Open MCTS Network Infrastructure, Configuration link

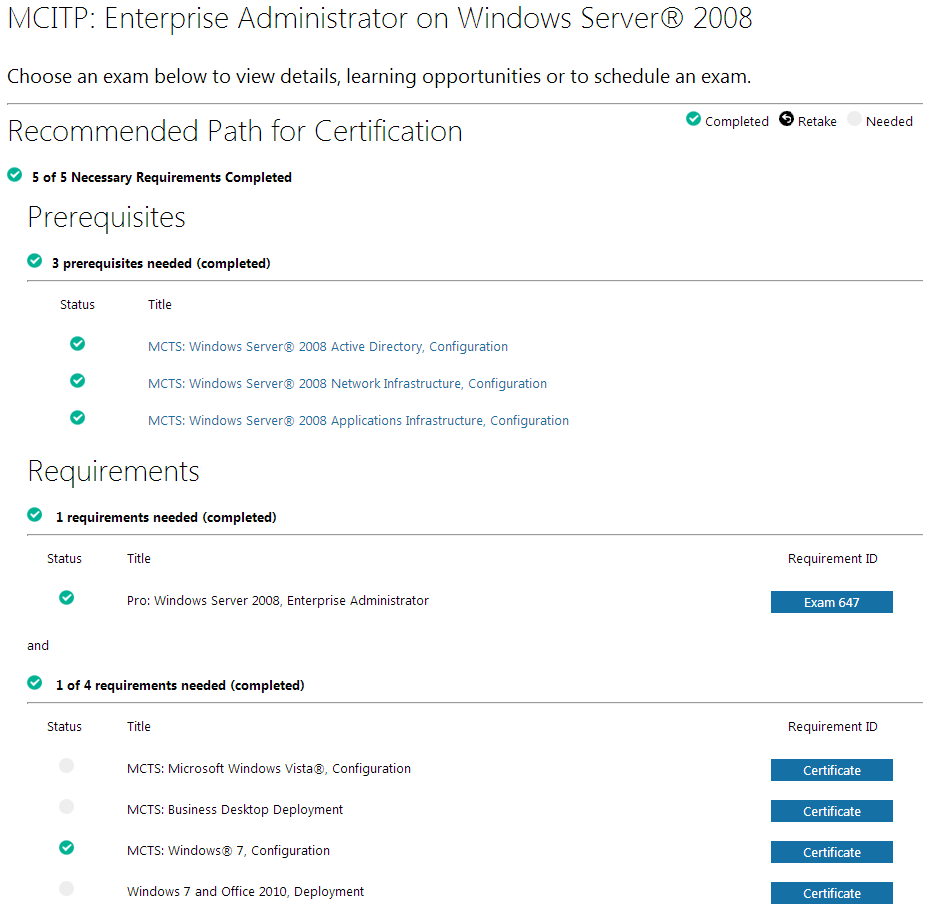[x=347, y=383]
